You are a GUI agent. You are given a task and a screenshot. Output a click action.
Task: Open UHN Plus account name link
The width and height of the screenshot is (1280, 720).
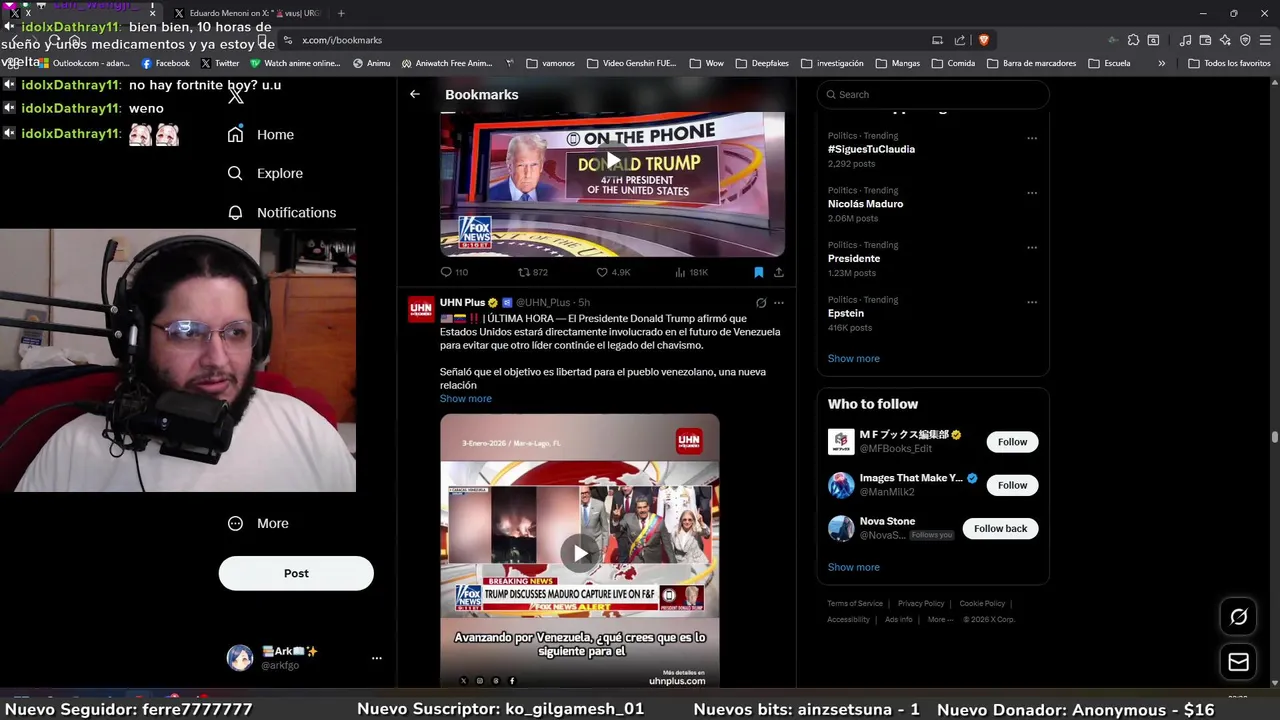(x=462, y=302)
